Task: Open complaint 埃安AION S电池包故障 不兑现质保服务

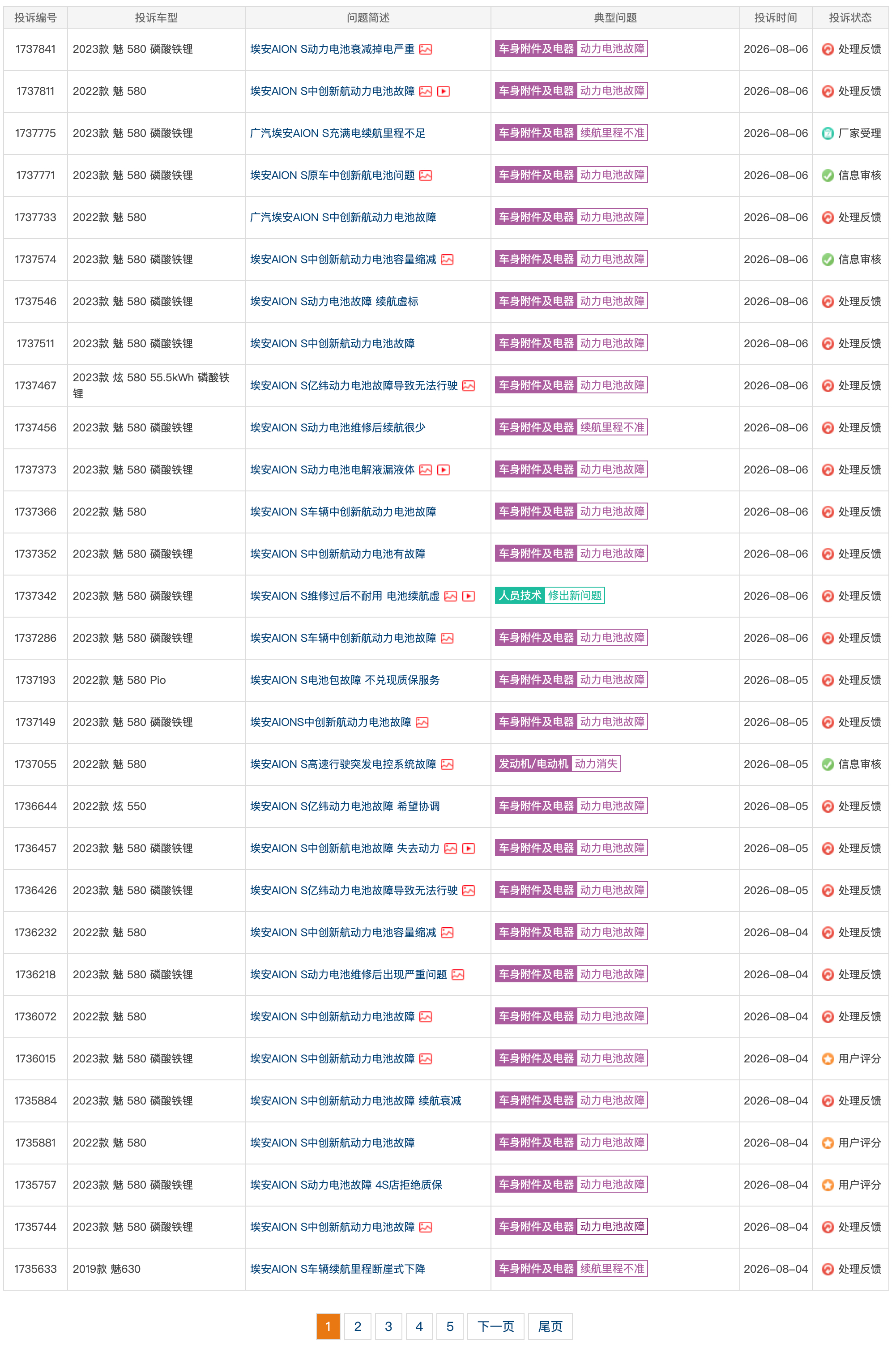Action: 345,680
